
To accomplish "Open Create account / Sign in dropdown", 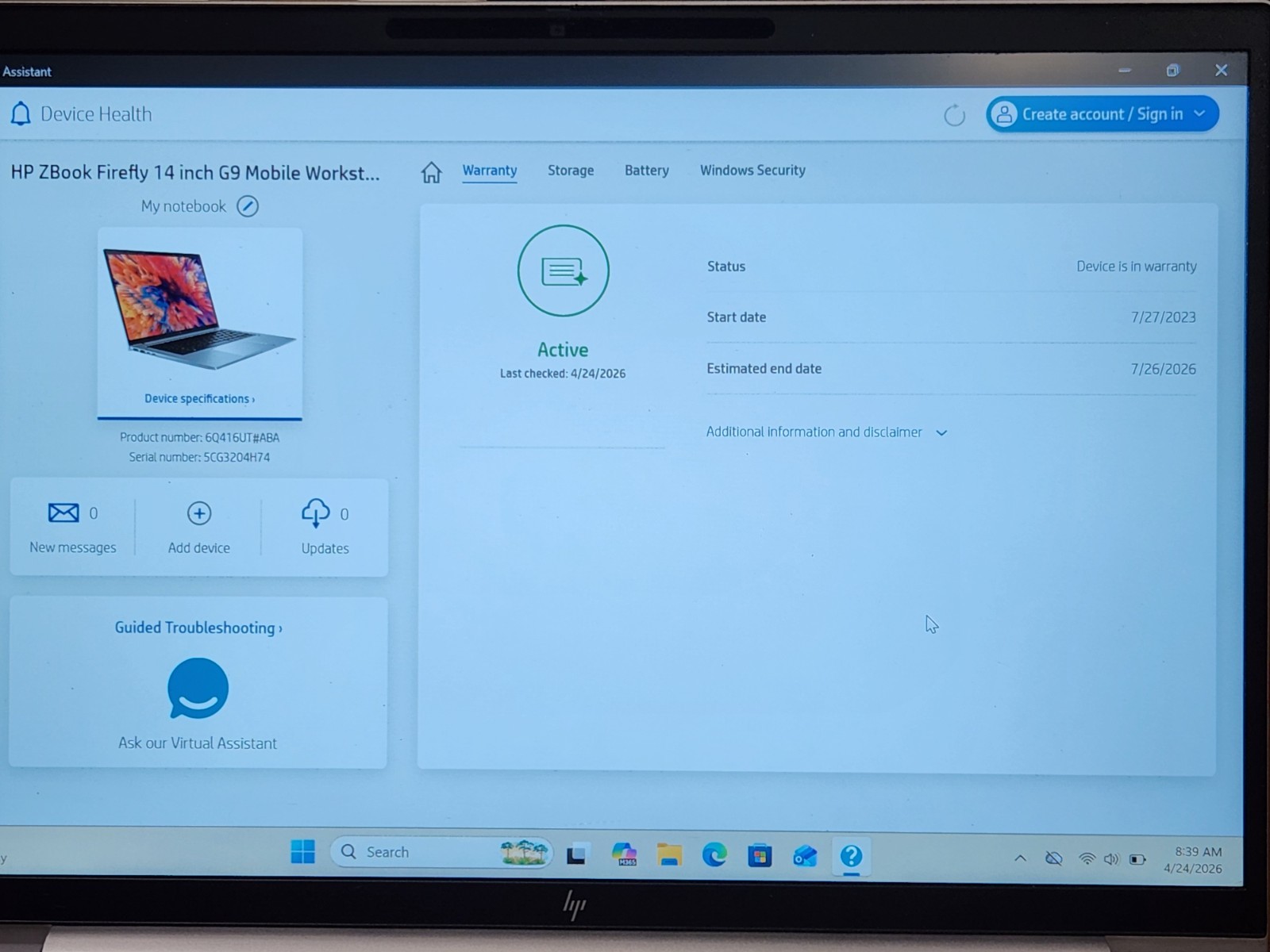I will tap(1102, 114).
